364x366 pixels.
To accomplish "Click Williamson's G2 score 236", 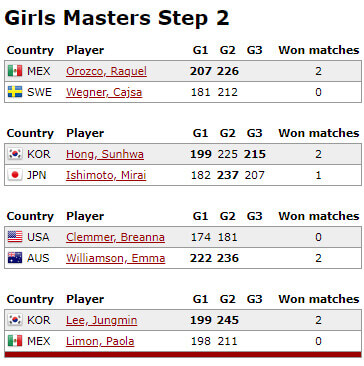I will point(228,258).
